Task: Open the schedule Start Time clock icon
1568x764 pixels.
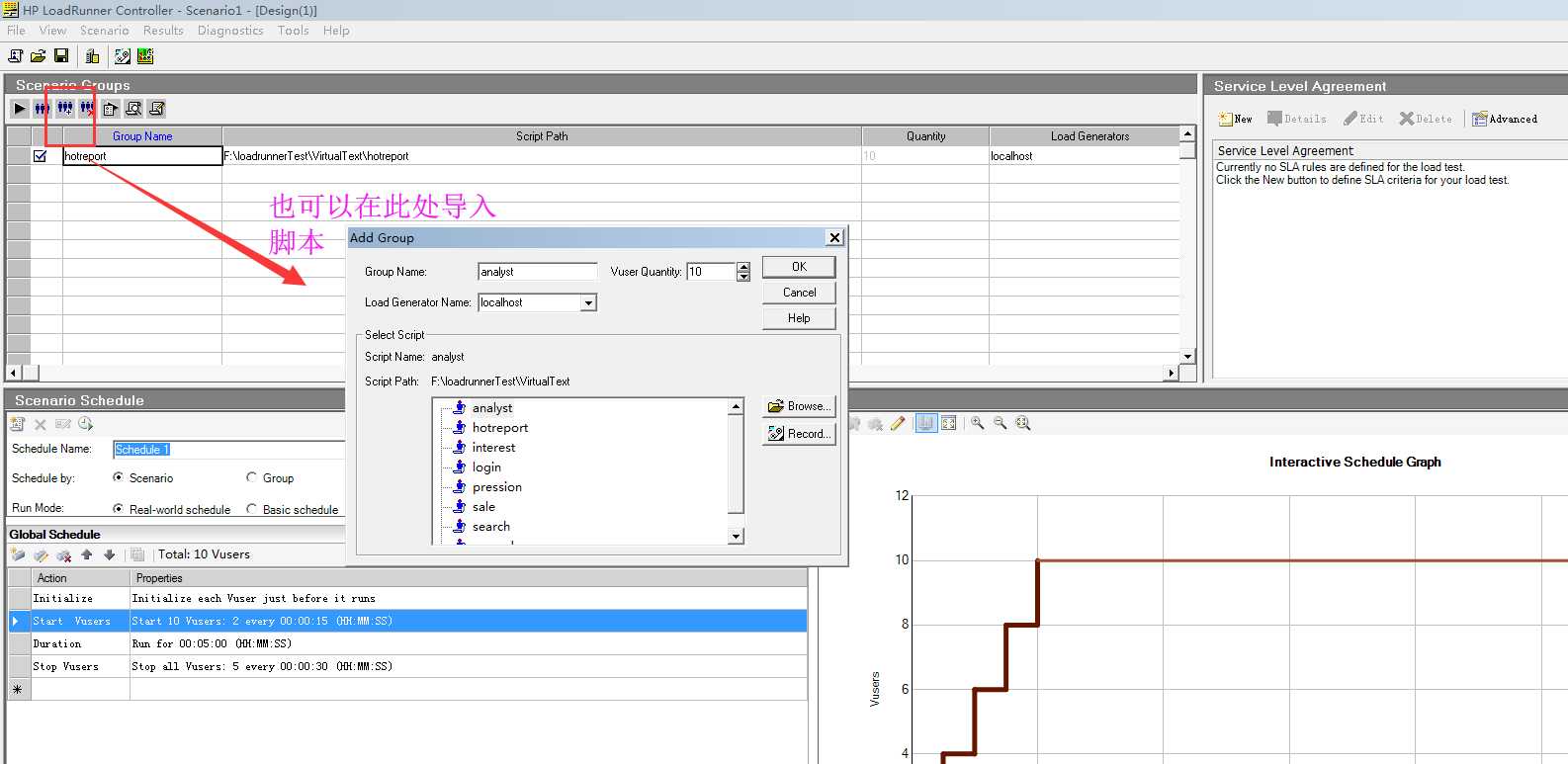Action: coord(86,424)
